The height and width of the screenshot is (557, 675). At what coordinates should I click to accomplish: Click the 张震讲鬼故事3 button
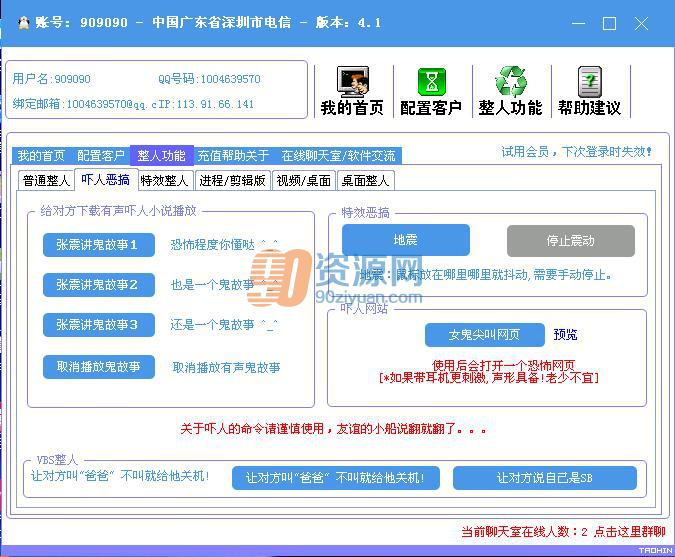coord(99,324)
